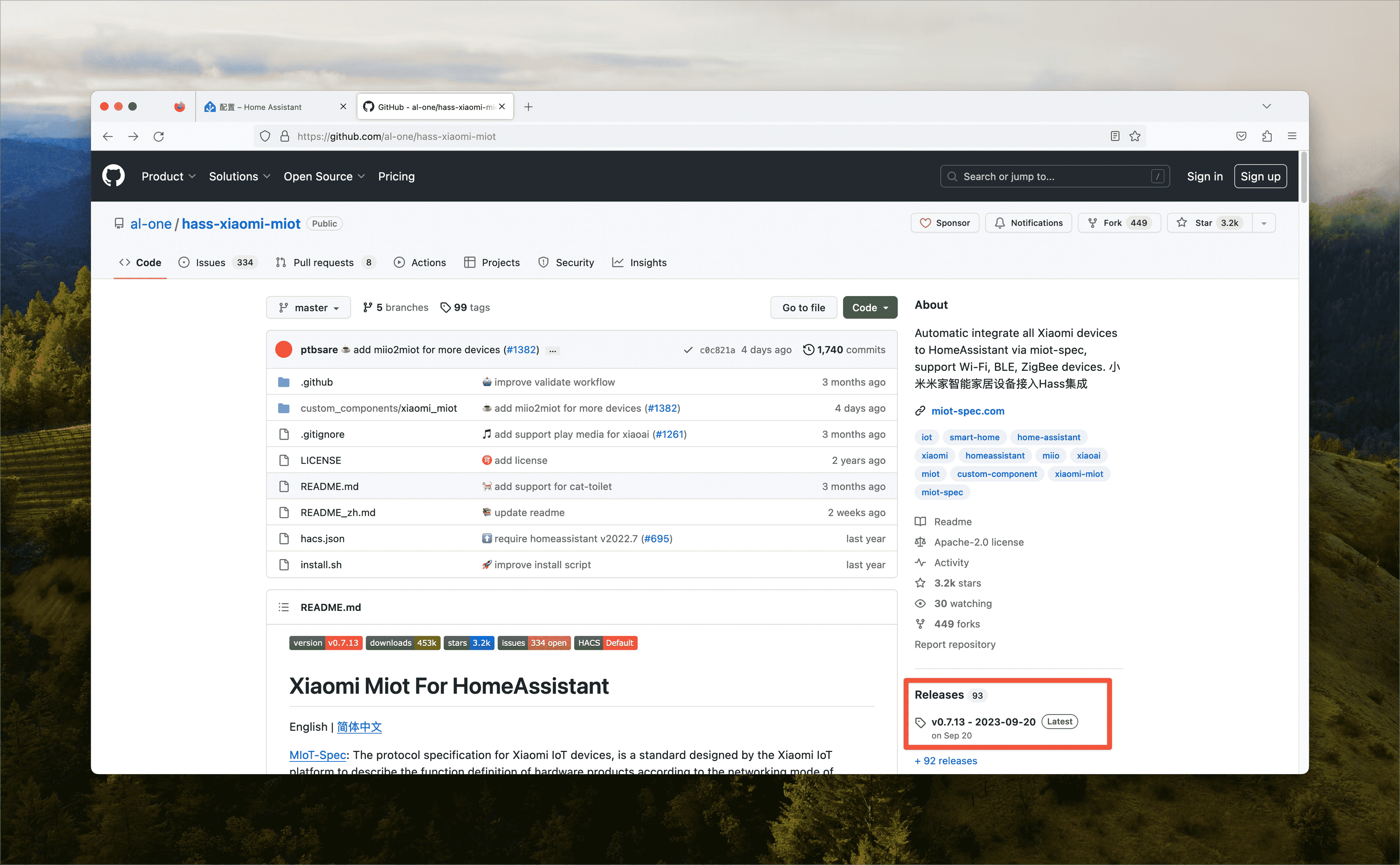
Task: Open the master branch dropdown
Action: point(308,308)
